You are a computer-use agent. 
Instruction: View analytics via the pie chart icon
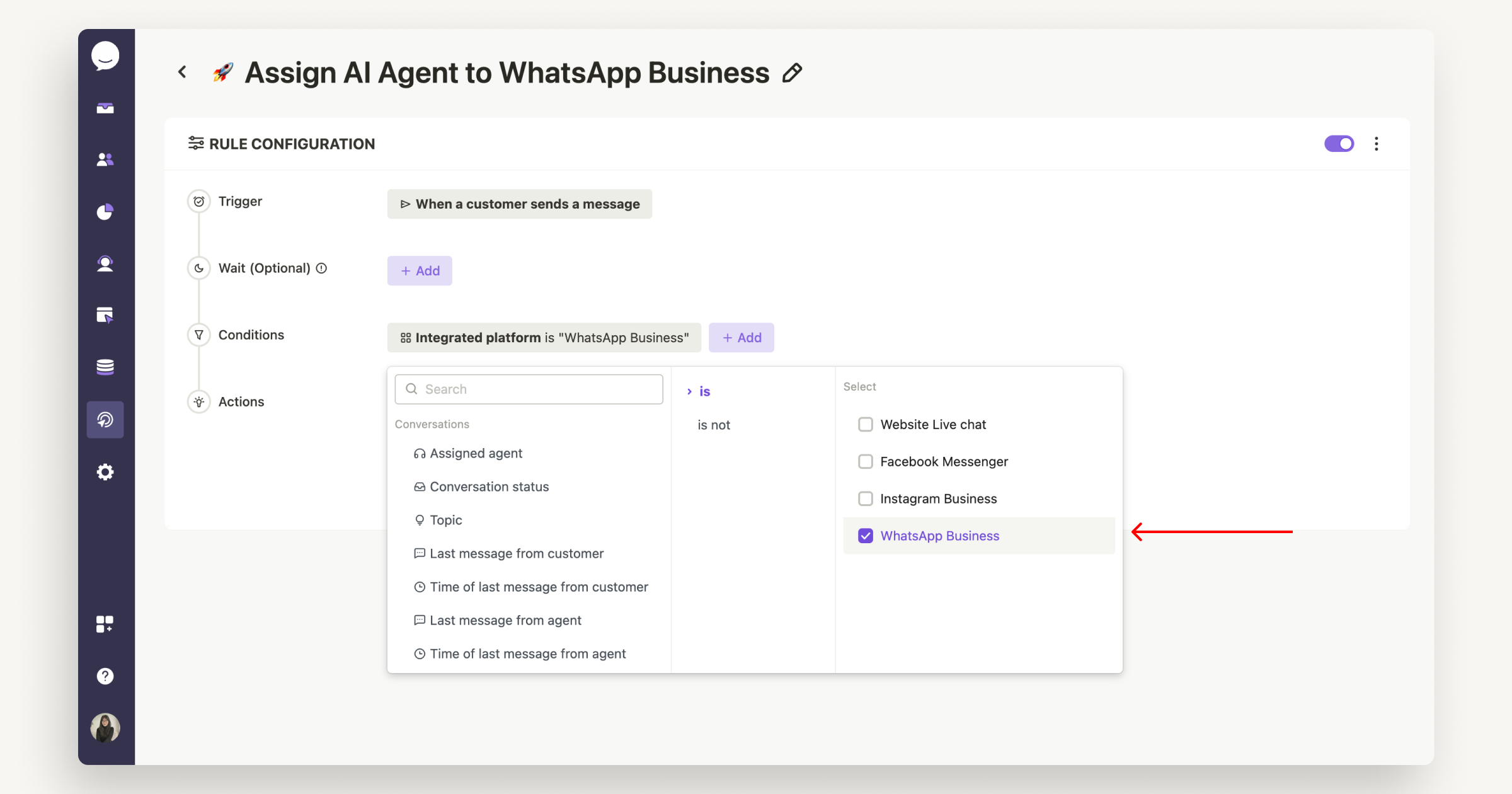tap(105, 211)
